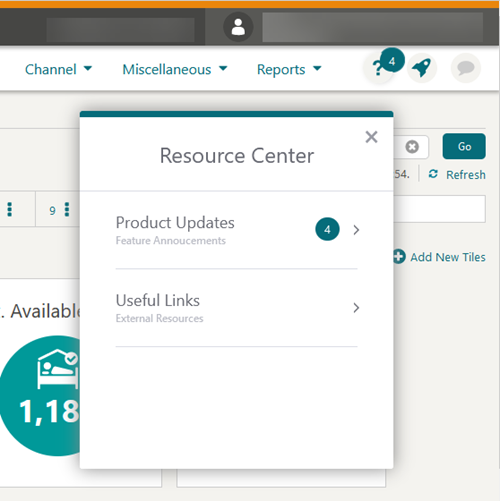Click the notification badge 4 on help icon

(x=392, y=61)
